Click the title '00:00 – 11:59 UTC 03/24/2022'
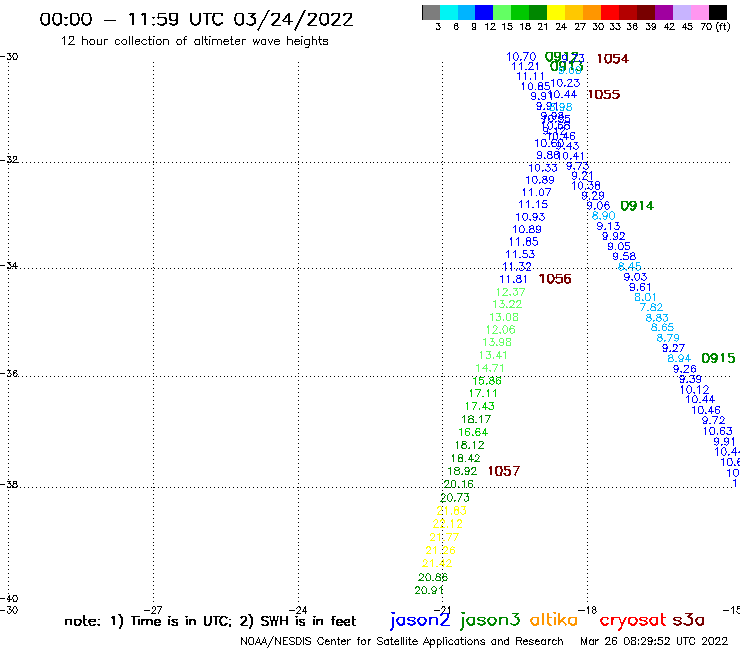 coord(196,19)
